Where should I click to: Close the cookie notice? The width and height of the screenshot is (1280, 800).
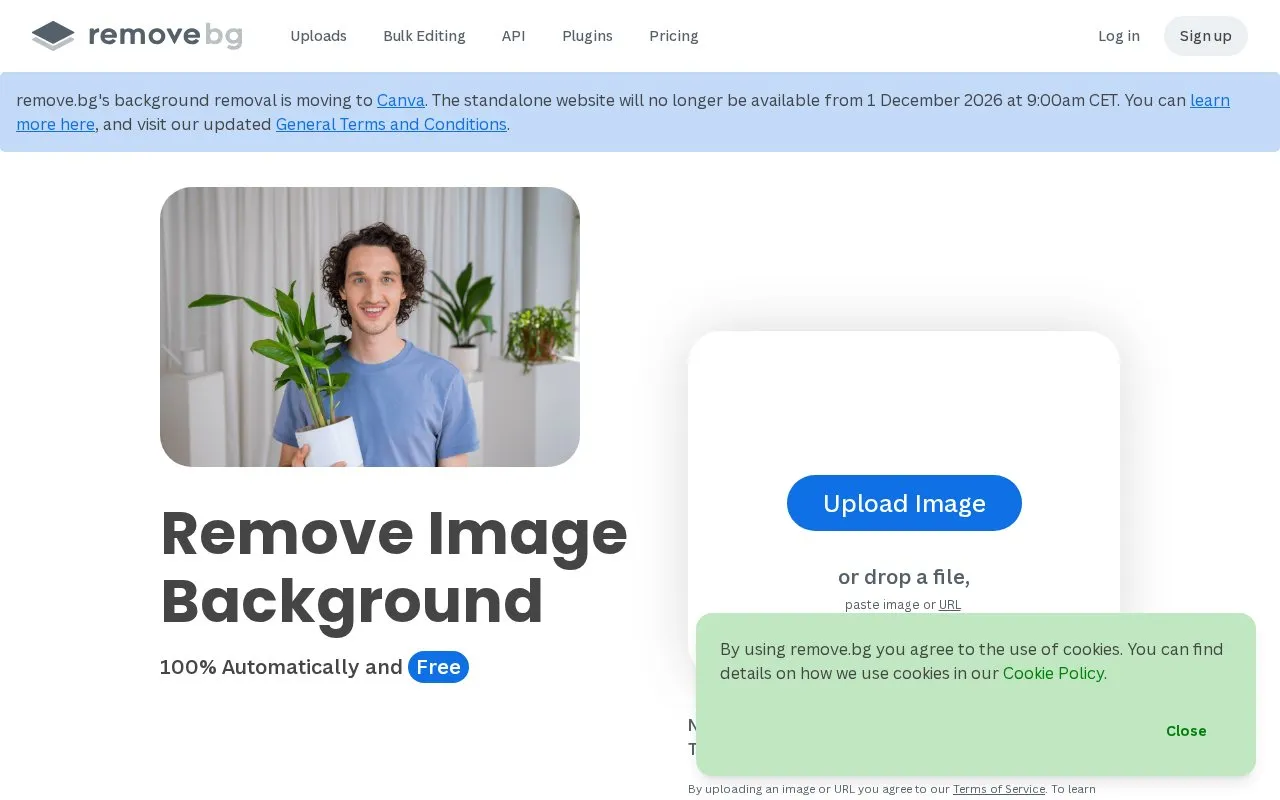pos(1186,731)
